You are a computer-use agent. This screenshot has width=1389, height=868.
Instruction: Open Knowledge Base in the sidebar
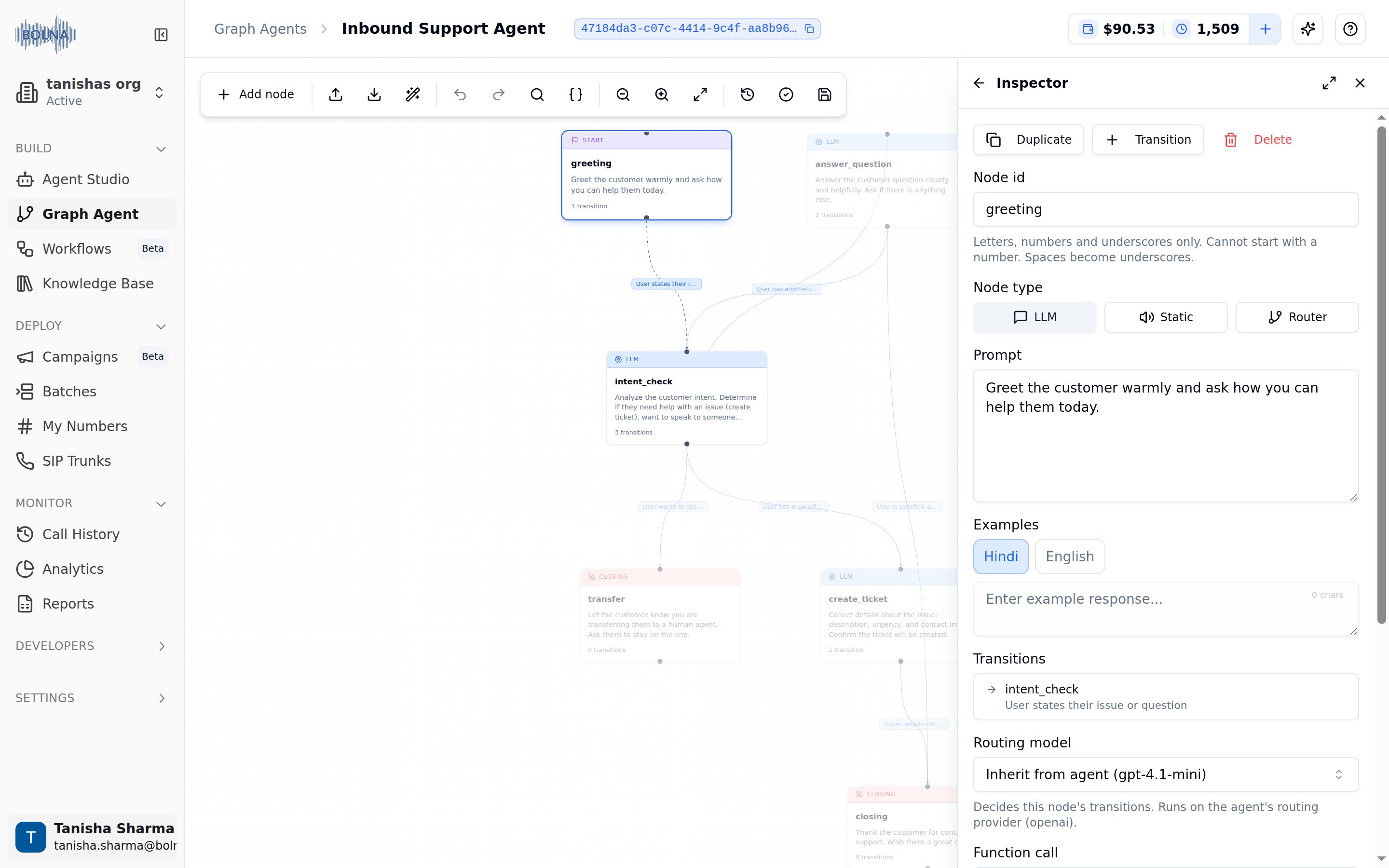coord(92,284)
